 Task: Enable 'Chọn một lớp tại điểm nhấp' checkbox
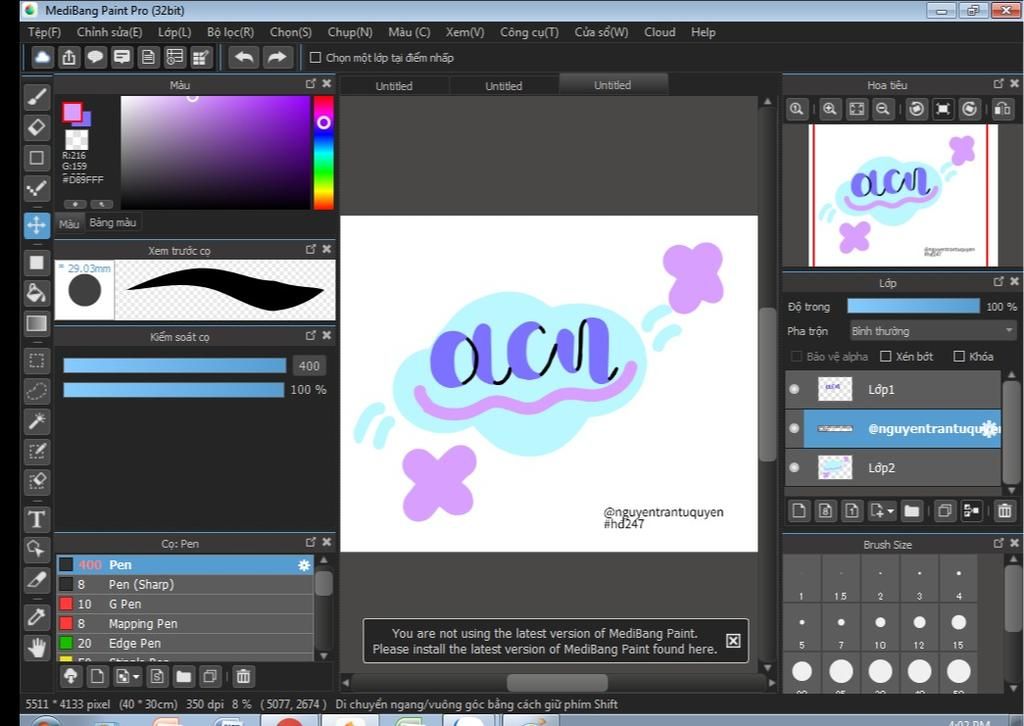315,57
